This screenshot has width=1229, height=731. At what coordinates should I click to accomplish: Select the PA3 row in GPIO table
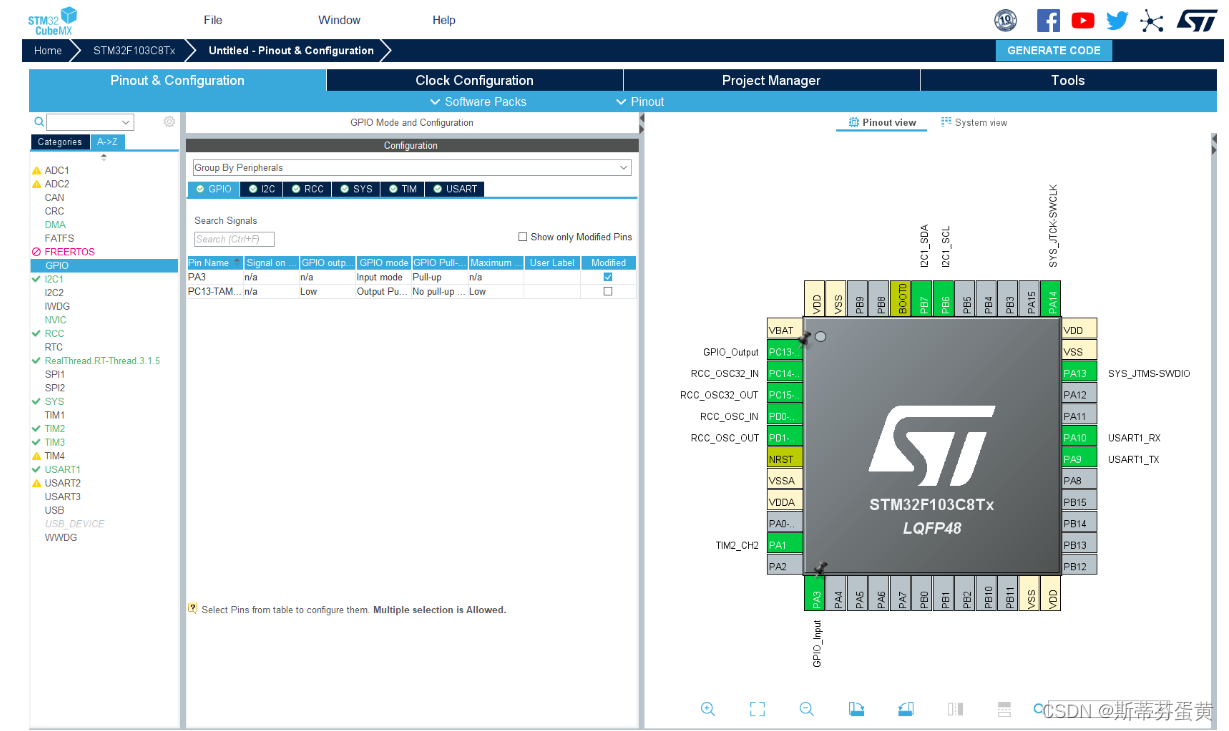pos(411,277)
